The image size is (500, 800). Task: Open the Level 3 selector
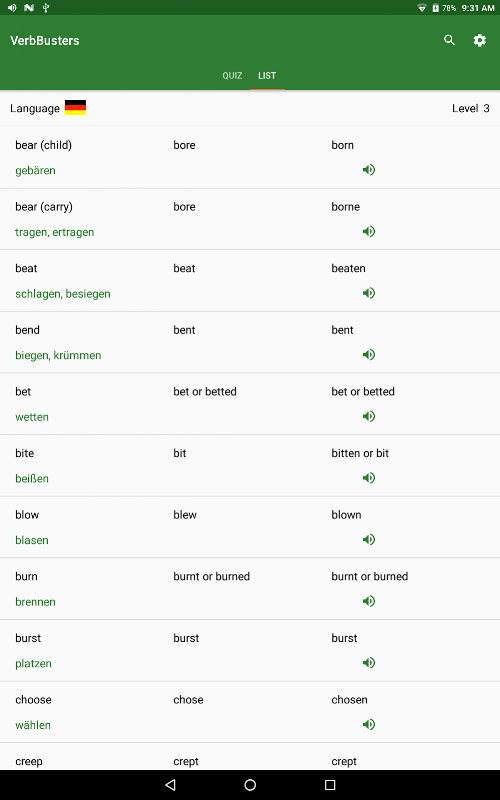470,108
